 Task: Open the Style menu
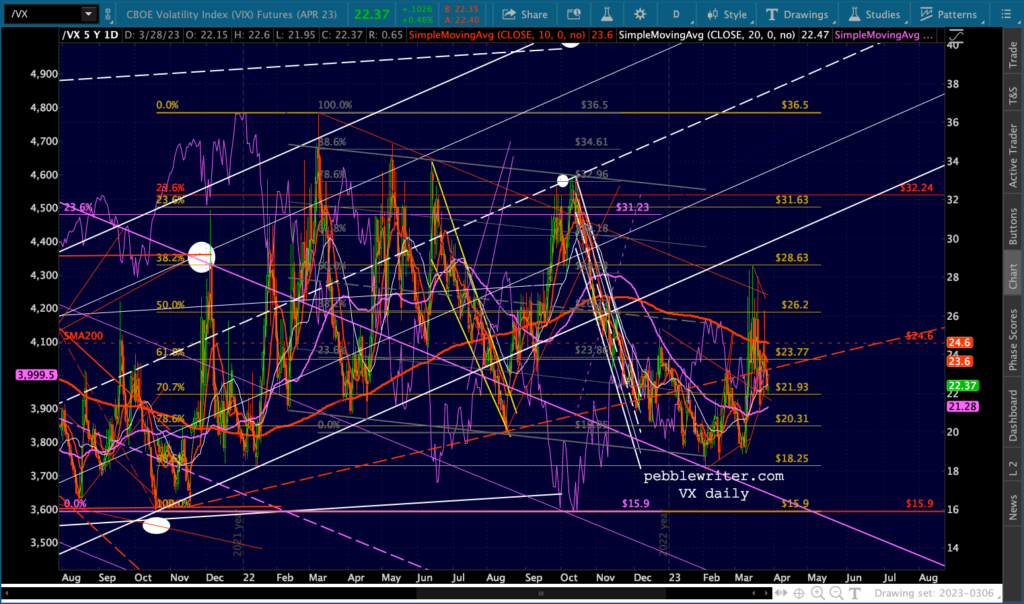point(726,14)
